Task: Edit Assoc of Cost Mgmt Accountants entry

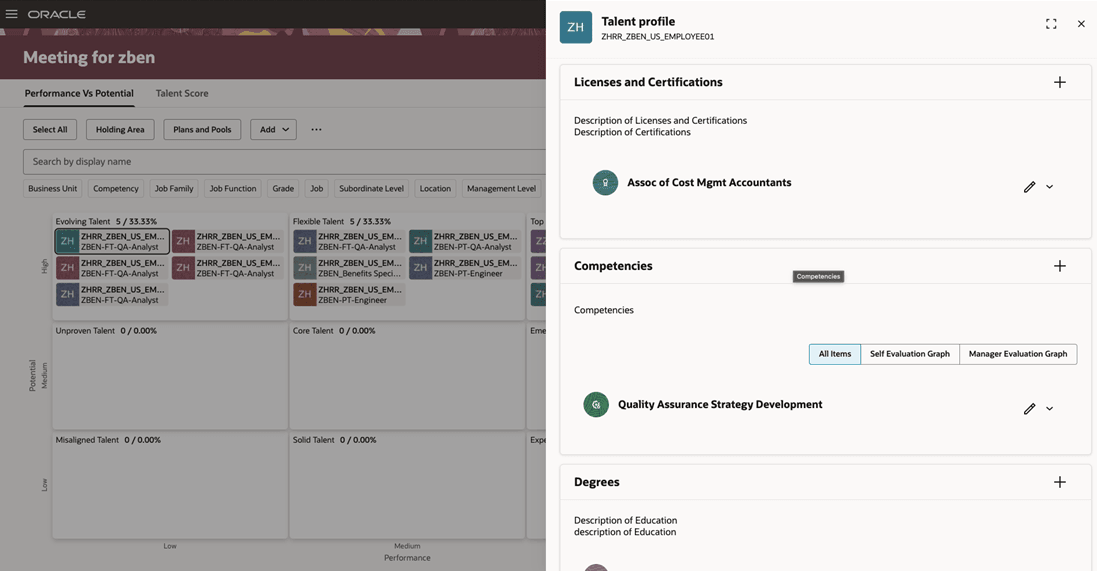Action: point(1029,187)
